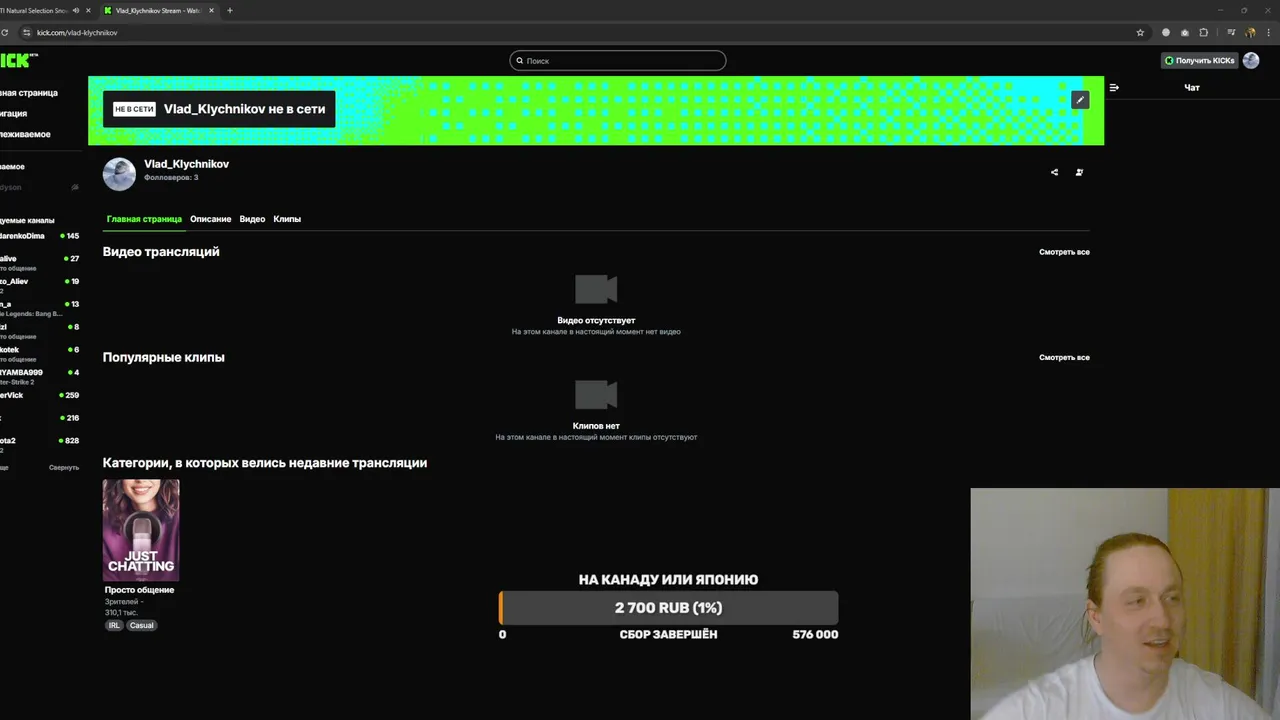
Task: Click the webcam overlay video
Action: coord(1125,604)
